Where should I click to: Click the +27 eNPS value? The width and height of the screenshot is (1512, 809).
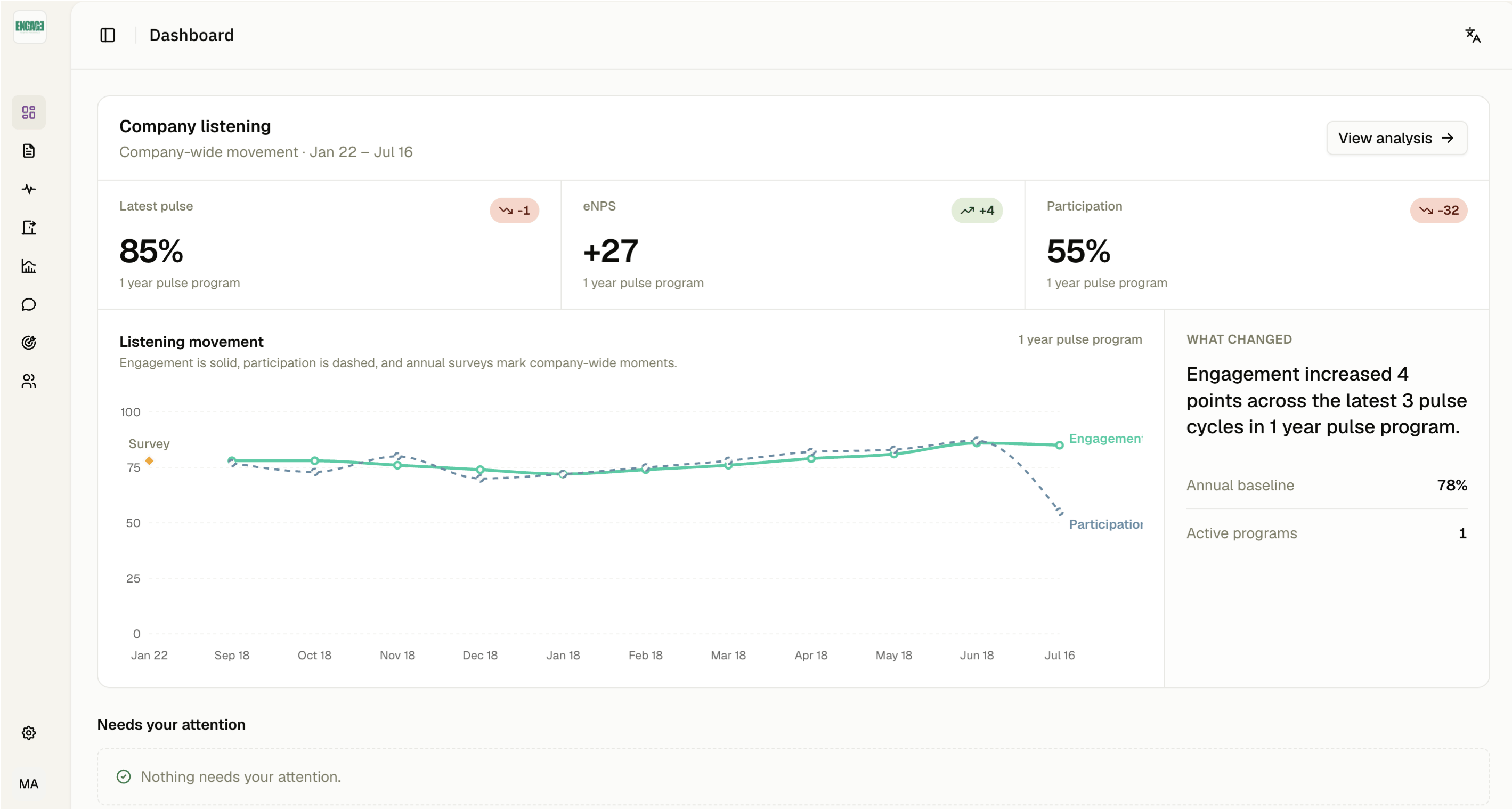(x=611, y=250)
